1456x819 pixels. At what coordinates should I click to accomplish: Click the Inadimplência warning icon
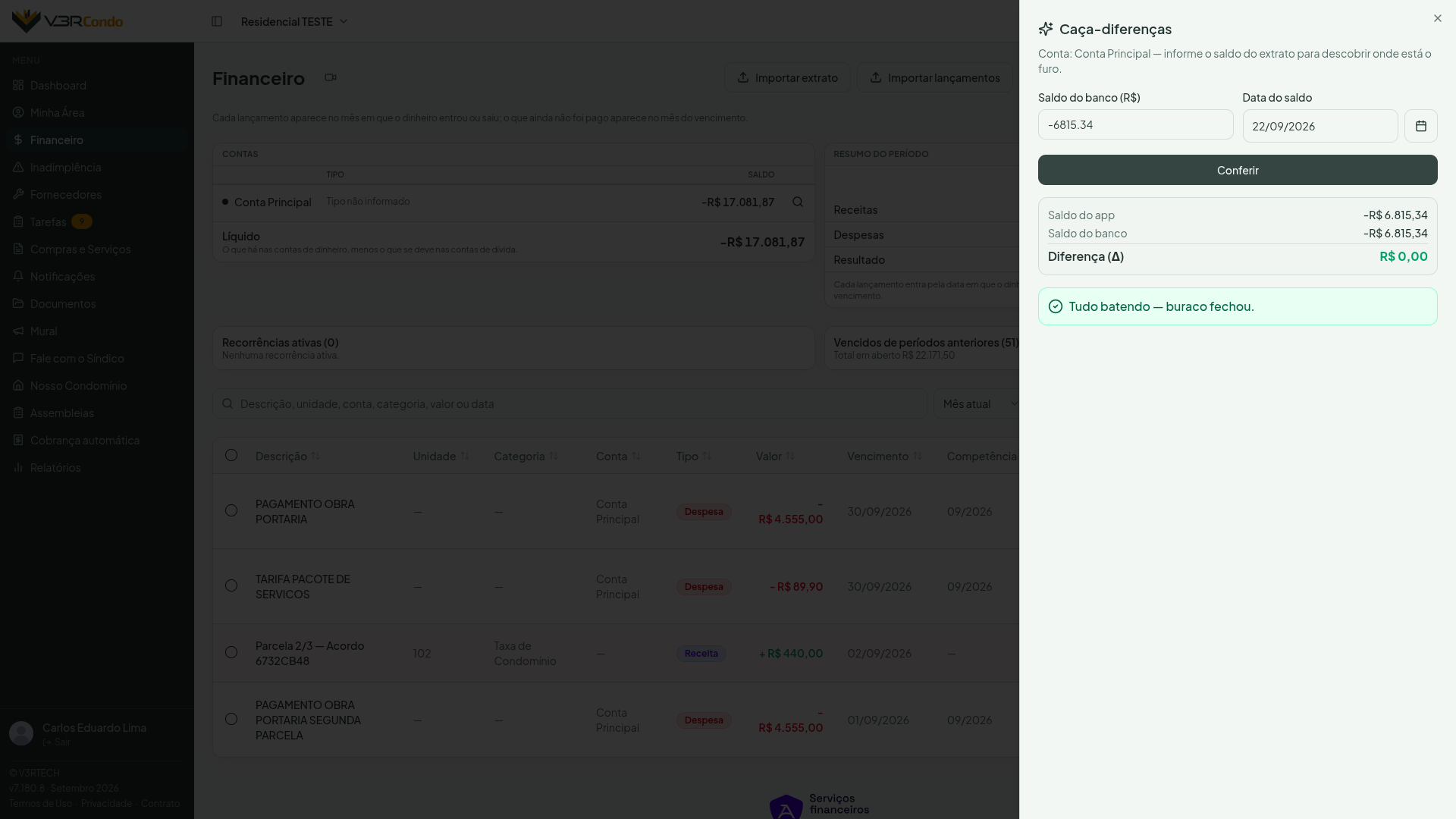point(18,167)
